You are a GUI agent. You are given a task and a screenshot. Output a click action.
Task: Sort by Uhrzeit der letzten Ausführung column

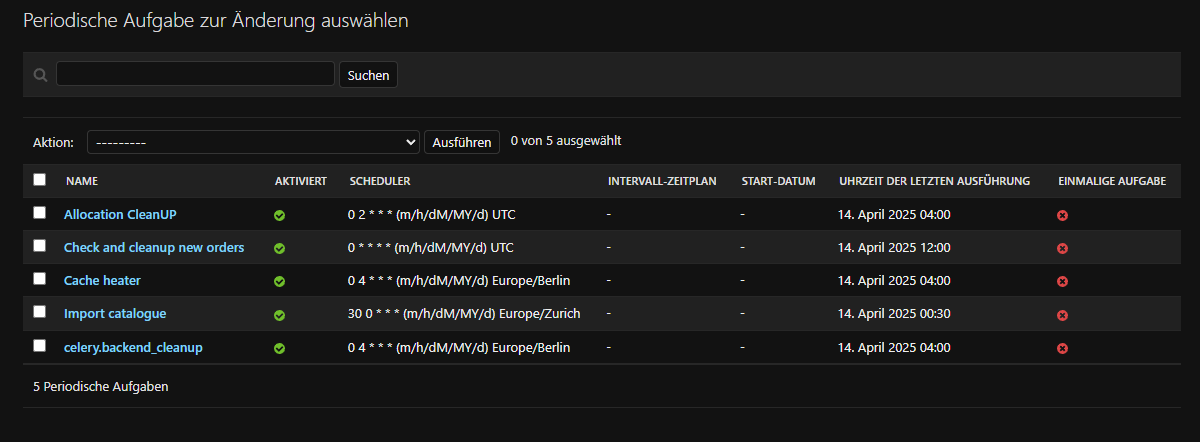(x=934, y=181)
